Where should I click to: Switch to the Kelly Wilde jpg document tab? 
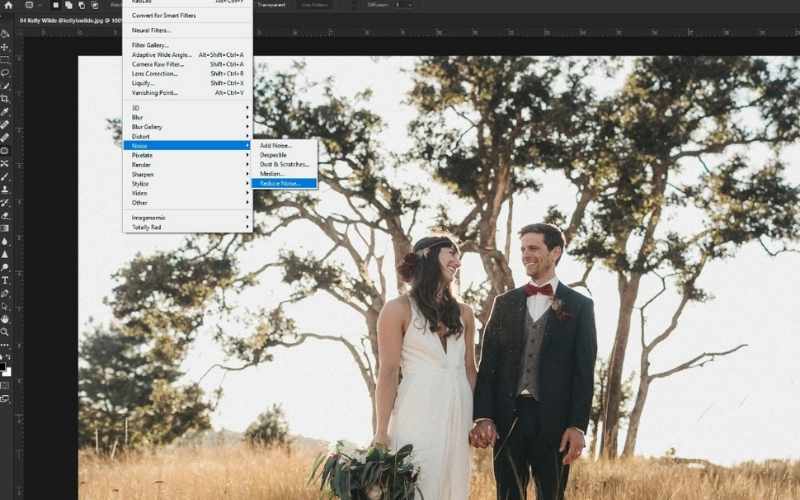coord(69,21)
